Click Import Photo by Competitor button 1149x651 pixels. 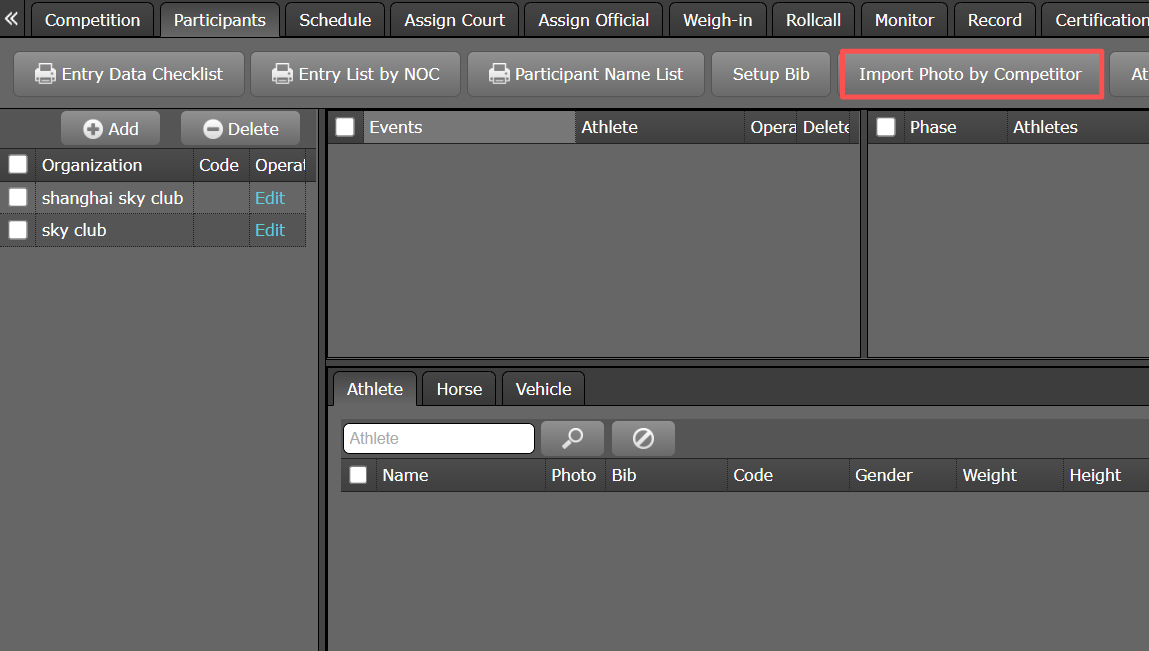(x=970, y=74)
